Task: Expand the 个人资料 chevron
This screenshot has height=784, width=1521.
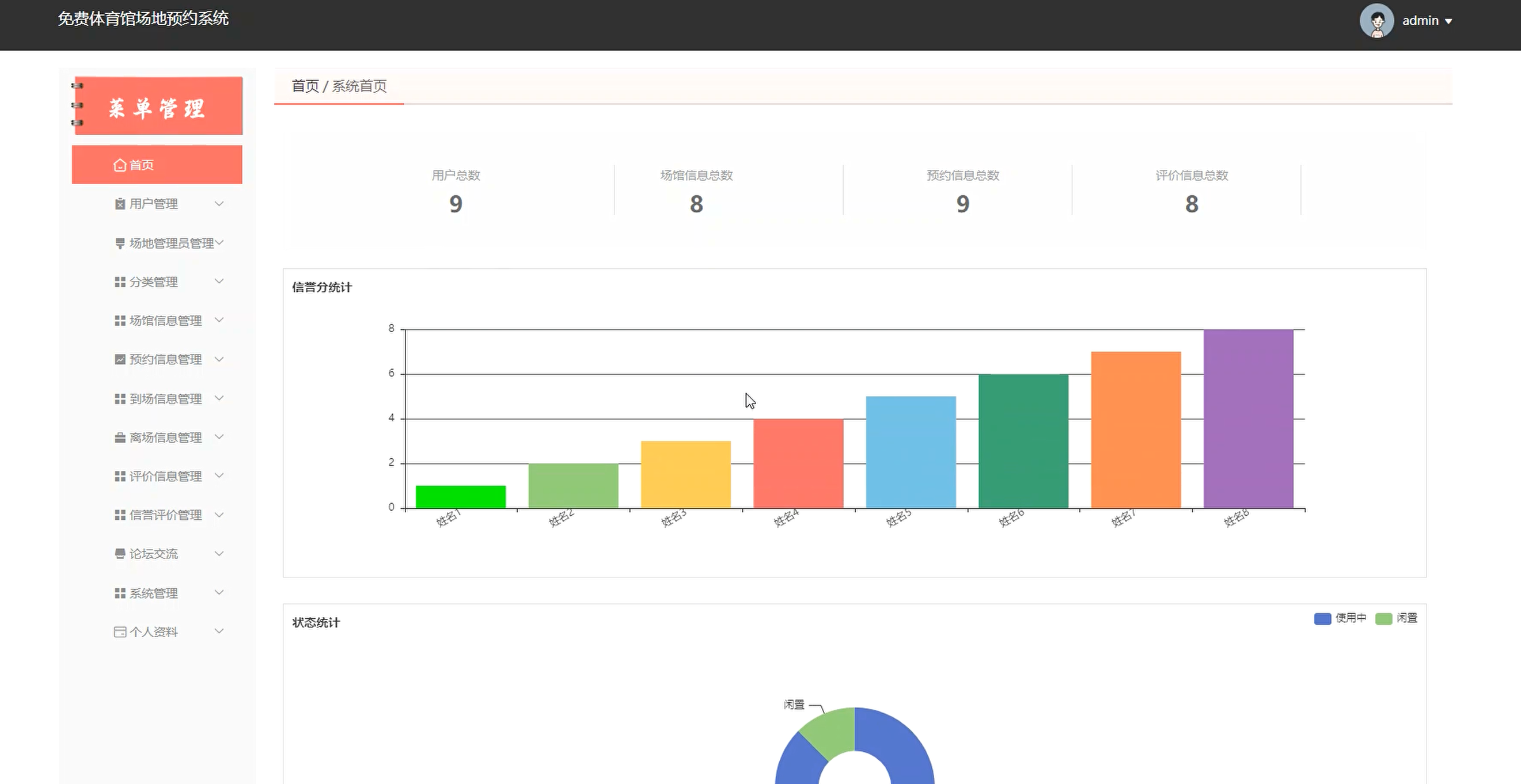Action: pos(219,631)
